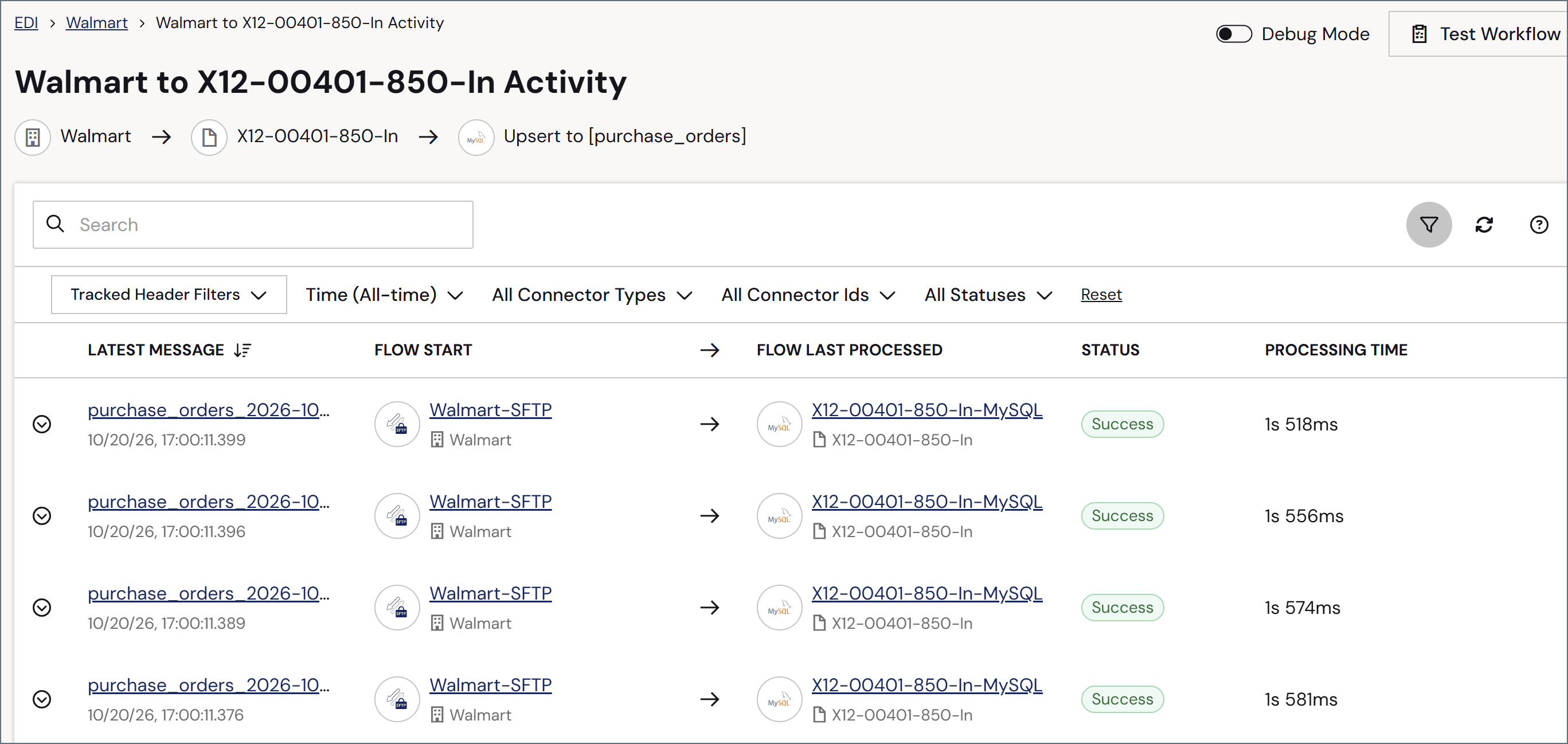Click the X12-00401-850-In document icon in header
Screen dimensions: 1568x744
209,137
